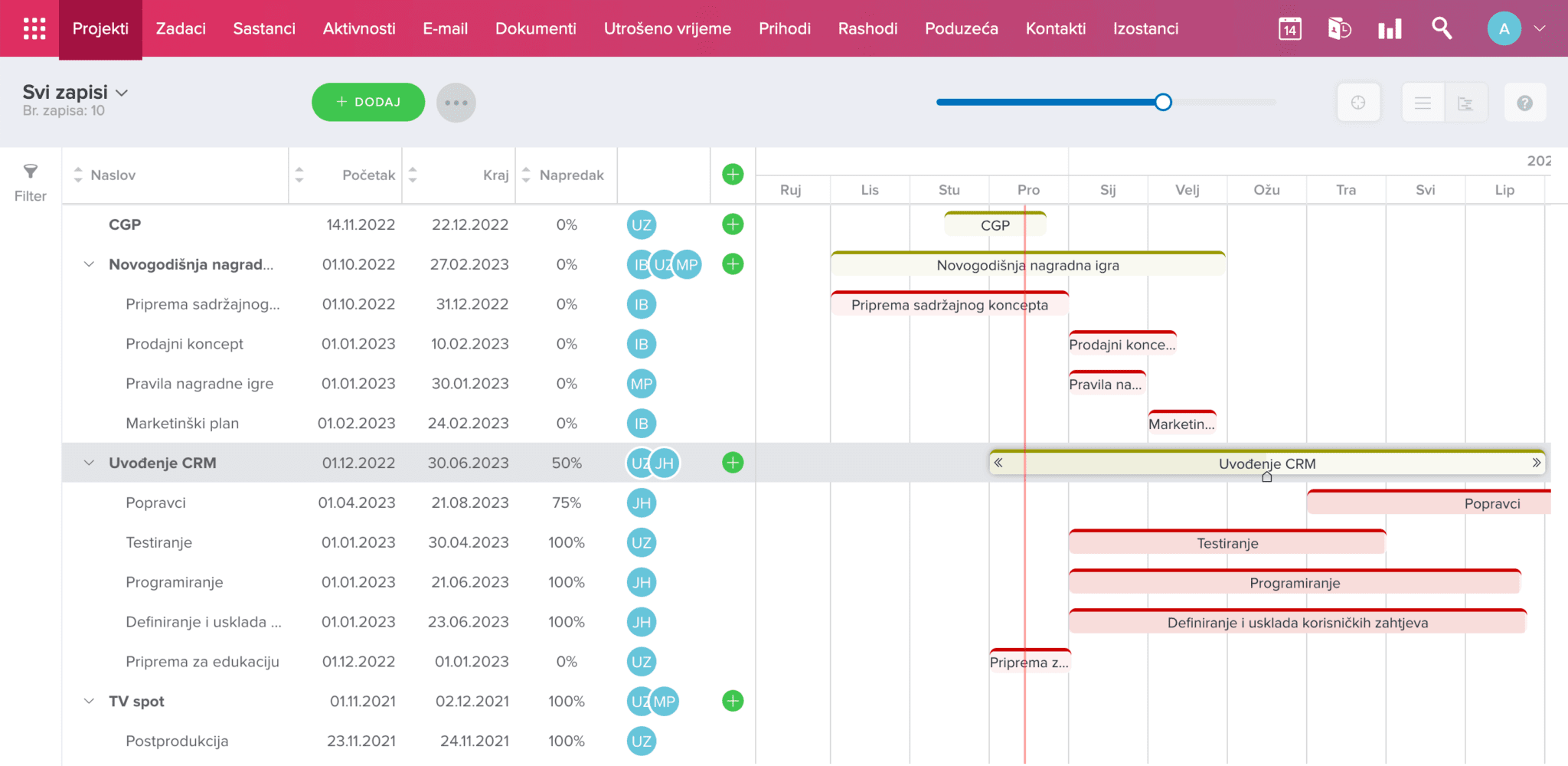Open the Prodajni koncept task

point(185,344)
